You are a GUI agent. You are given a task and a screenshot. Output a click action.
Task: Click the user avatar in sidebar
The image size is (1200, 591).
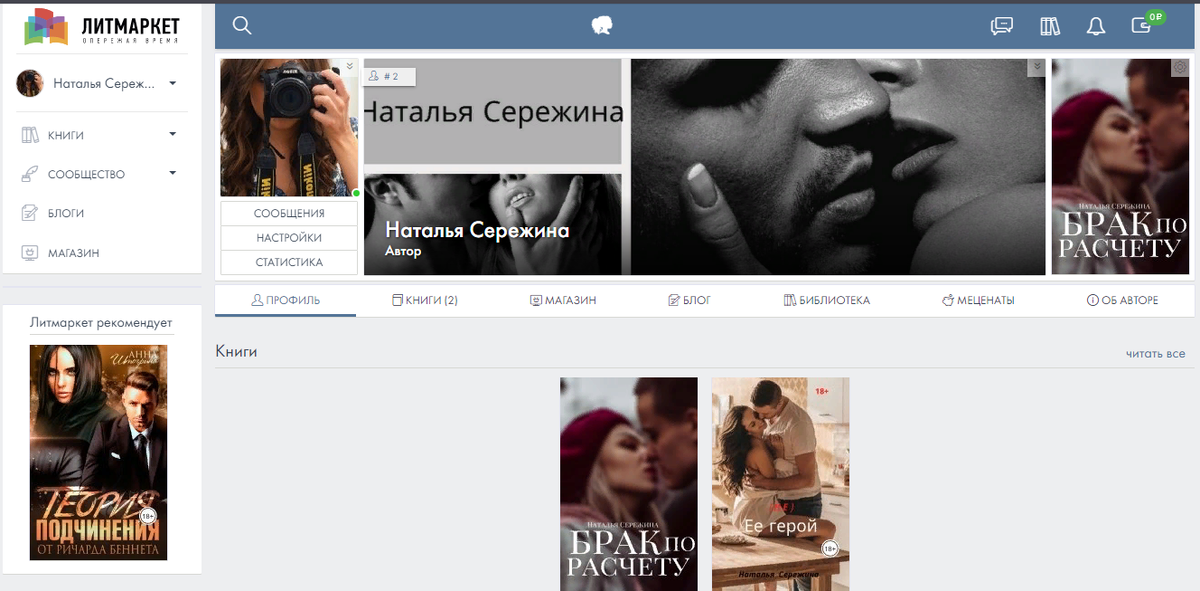30,83
